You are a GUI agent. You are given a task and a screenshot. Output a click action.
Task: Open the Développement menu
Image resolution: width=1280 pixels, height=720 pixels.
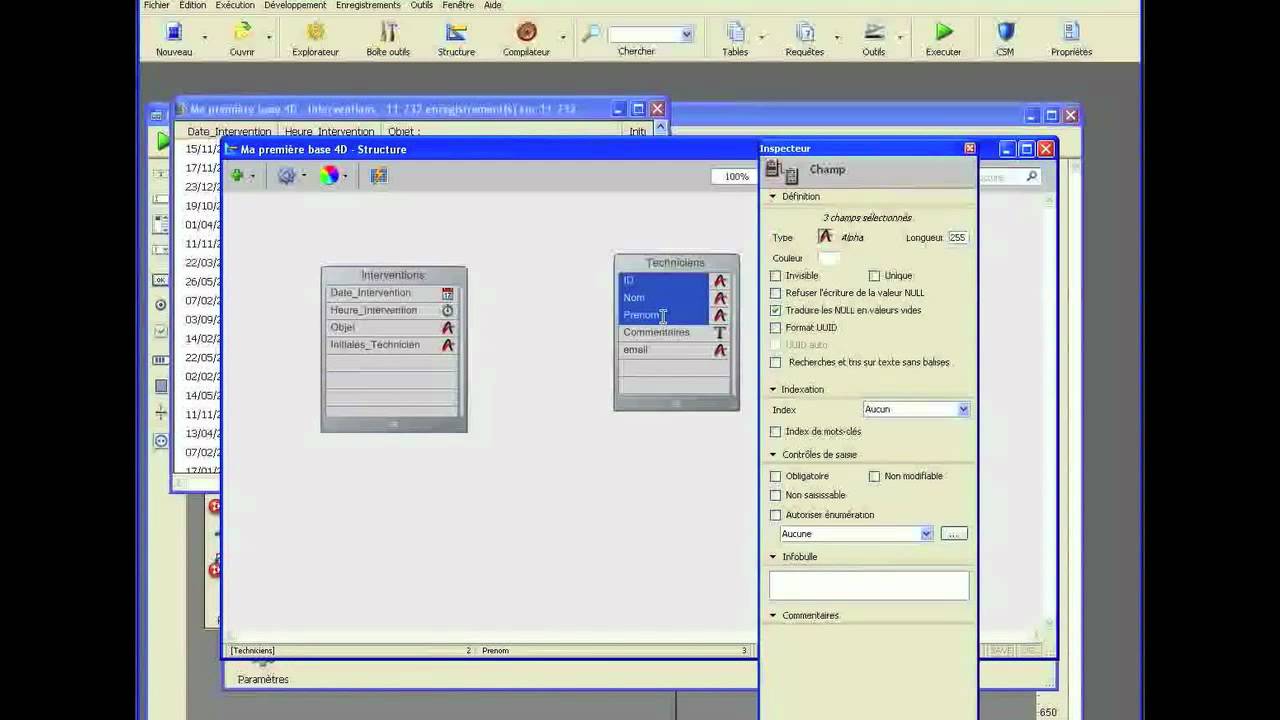tap(296, 5)
